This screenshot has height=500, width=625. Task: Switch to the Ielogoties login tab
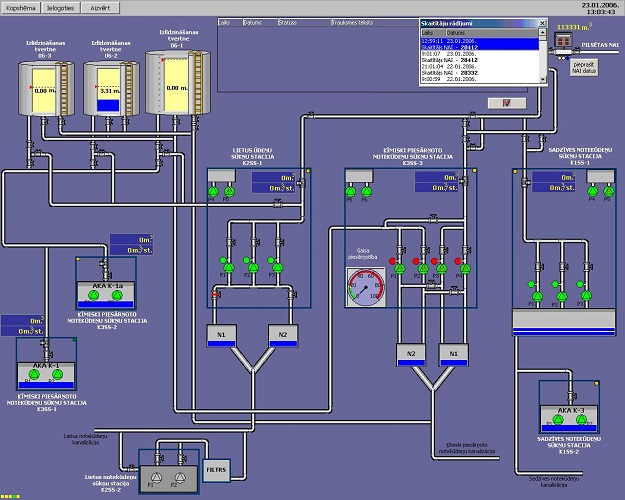pos(63,7)
